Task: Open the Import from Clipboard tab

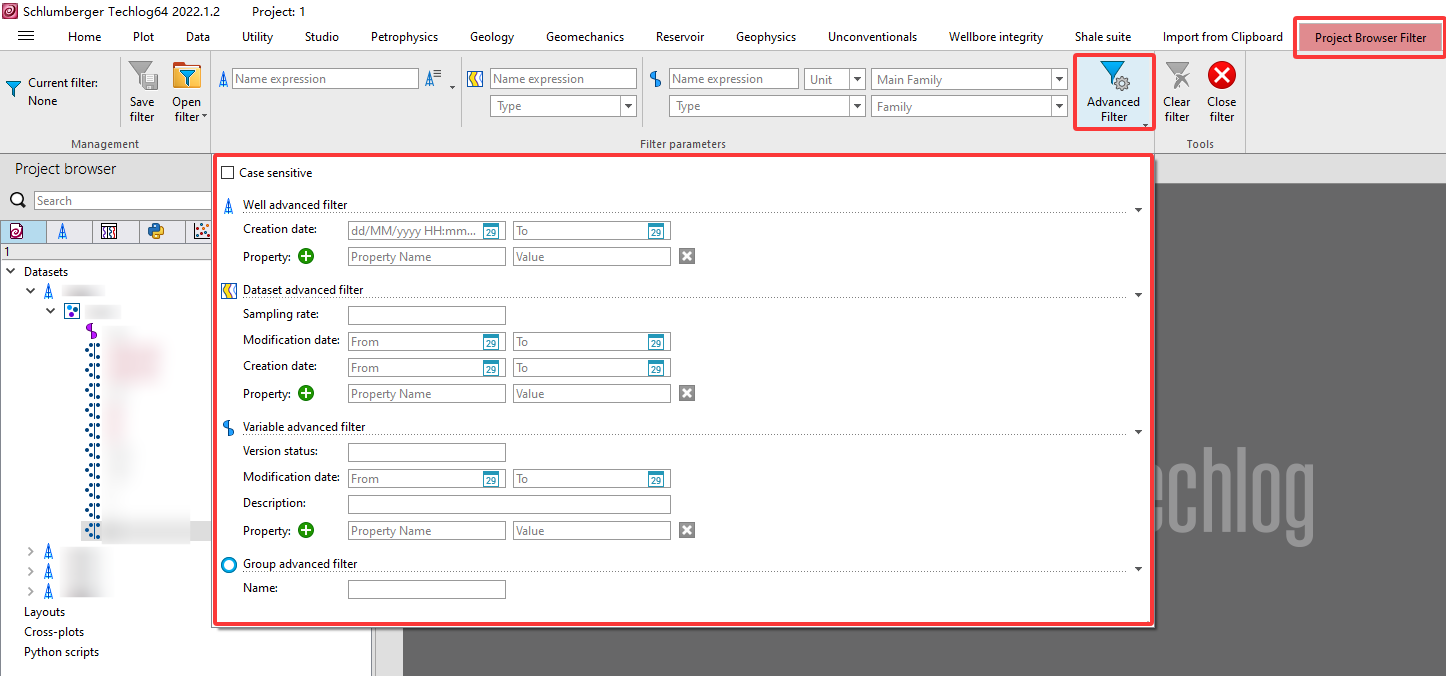Action: pyautogui.click(x=1223, y=37)
